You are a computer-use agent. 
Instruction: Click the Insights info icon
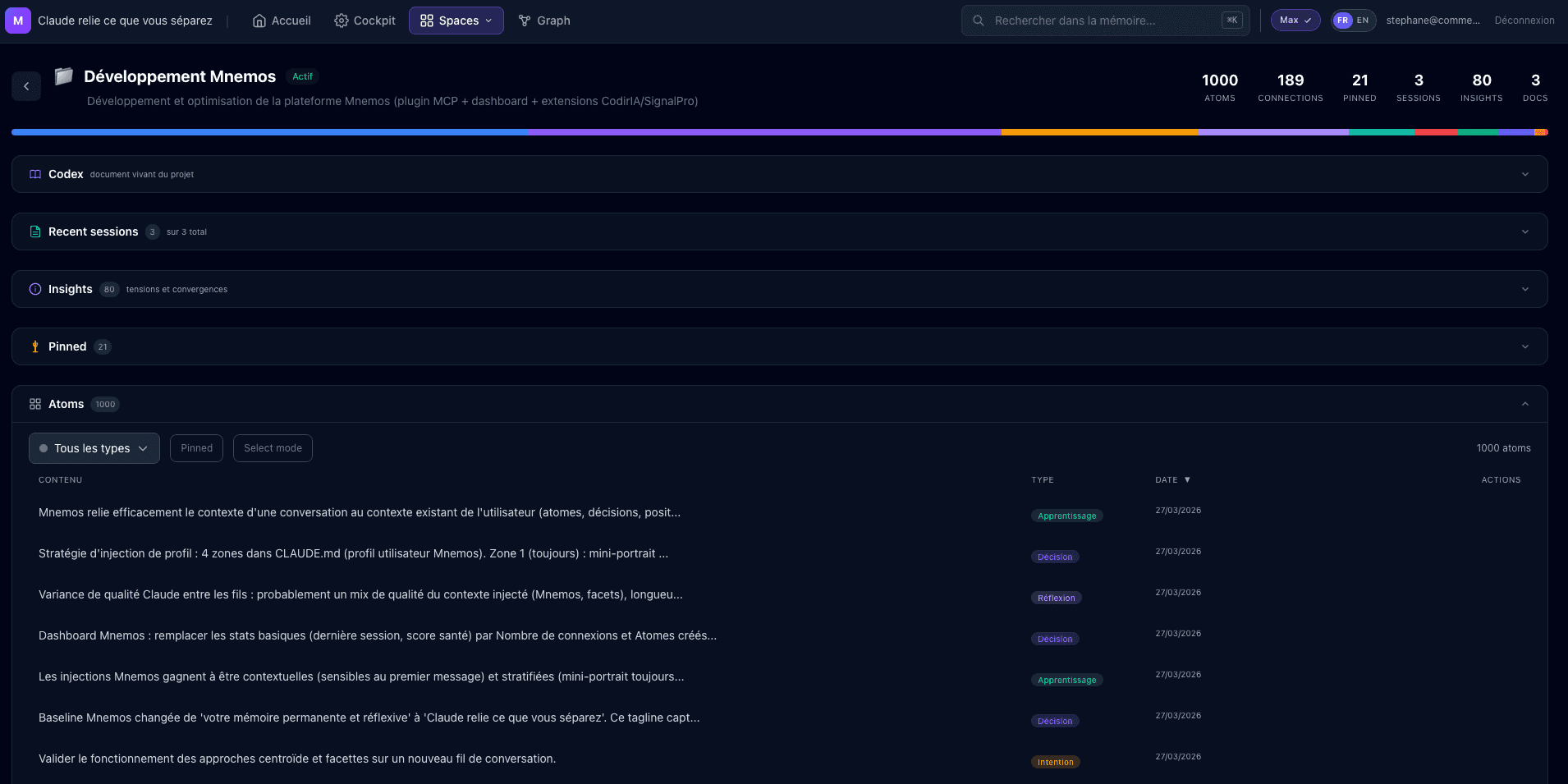[x=35, y=289]
